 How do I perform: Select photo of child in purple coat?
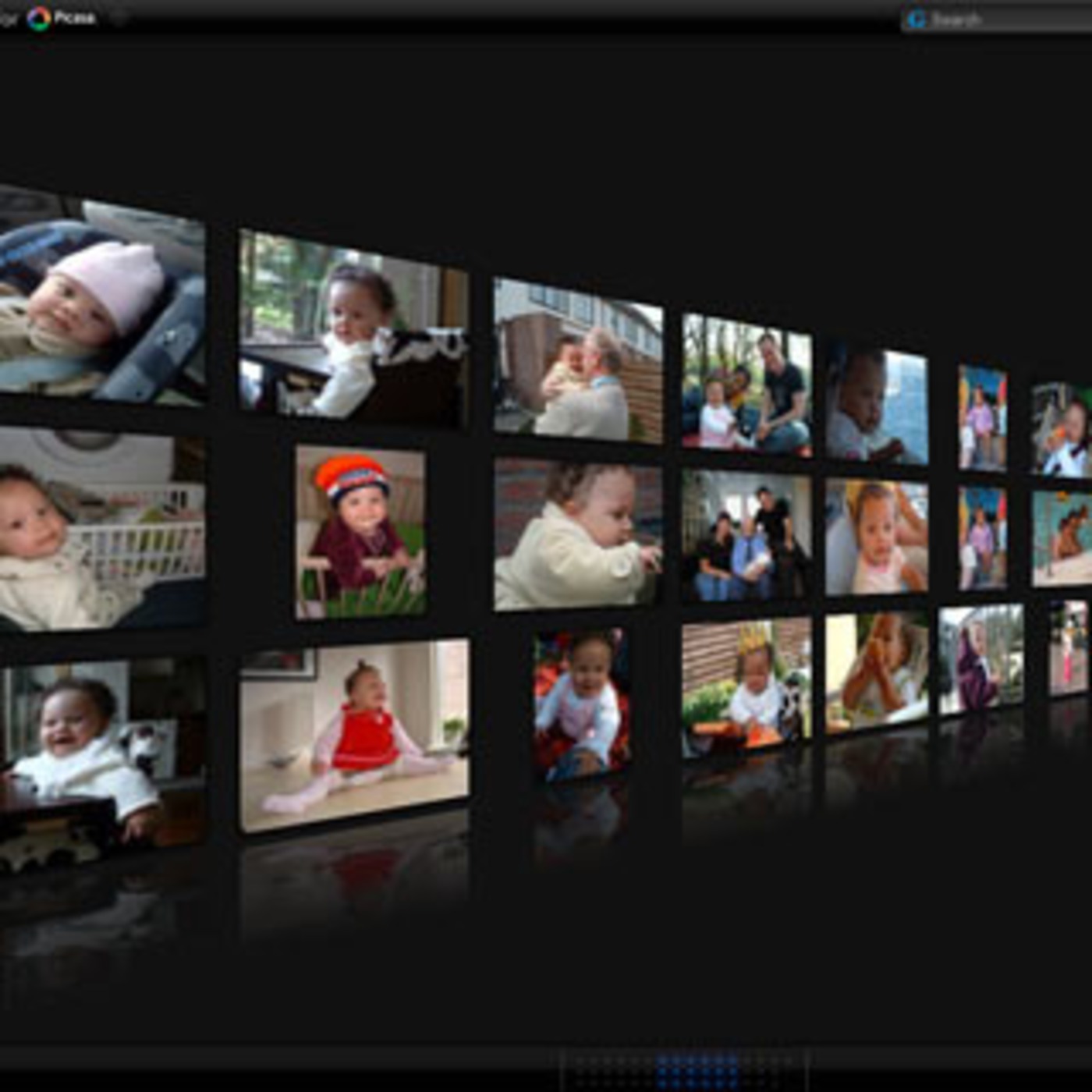980,659
